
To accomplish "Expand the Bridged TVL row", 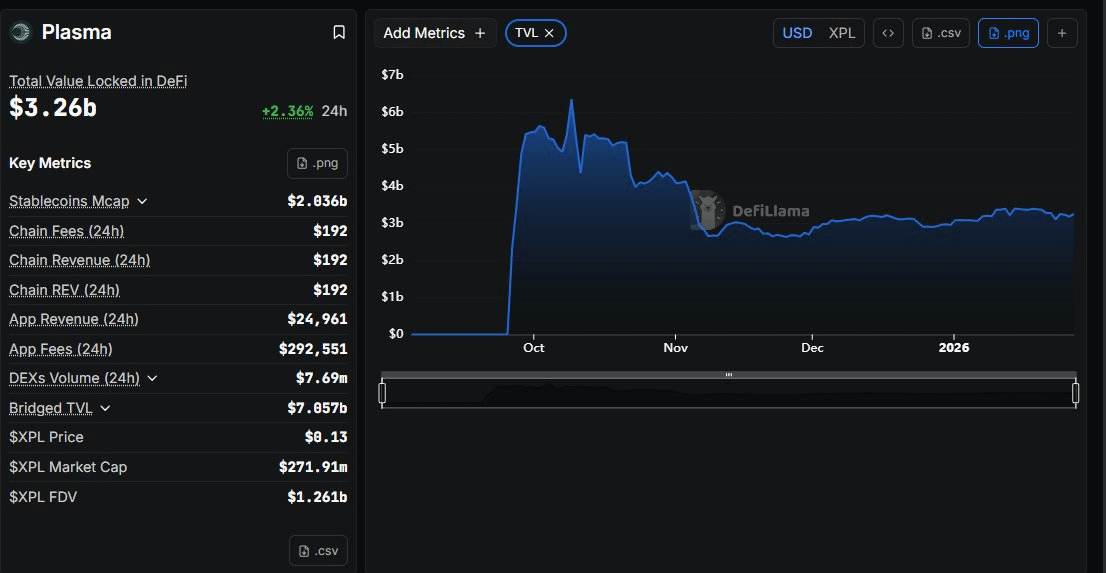I will click(105, 408).
